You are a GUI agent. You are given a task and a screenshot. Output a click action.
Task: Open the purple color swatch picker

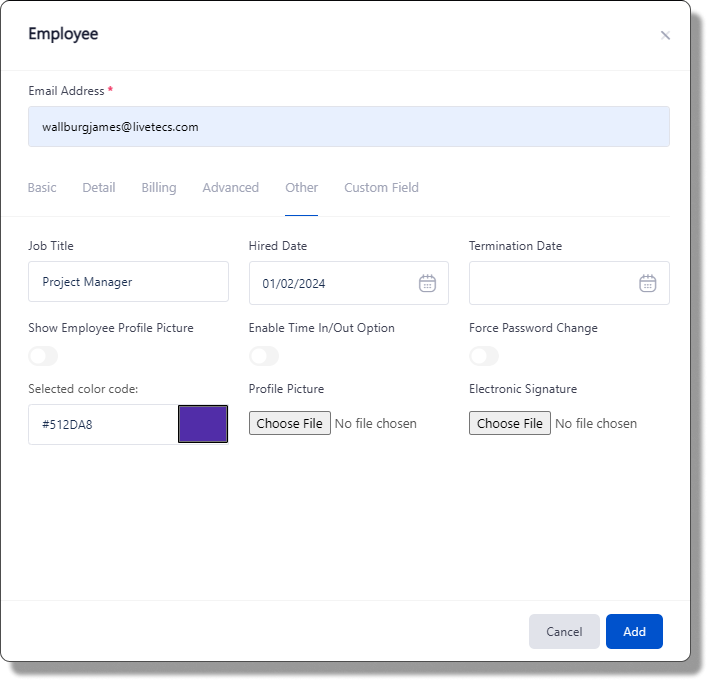pyautogui.click(x=203, y=424)
